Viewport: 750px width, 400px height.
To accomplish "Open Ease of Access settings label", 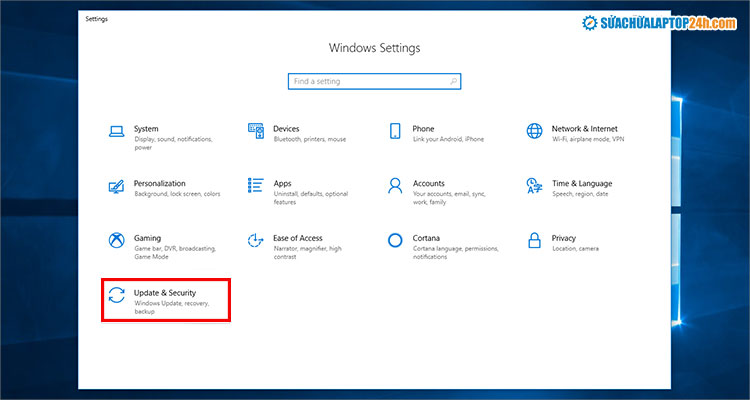I will tap(297, 238).
